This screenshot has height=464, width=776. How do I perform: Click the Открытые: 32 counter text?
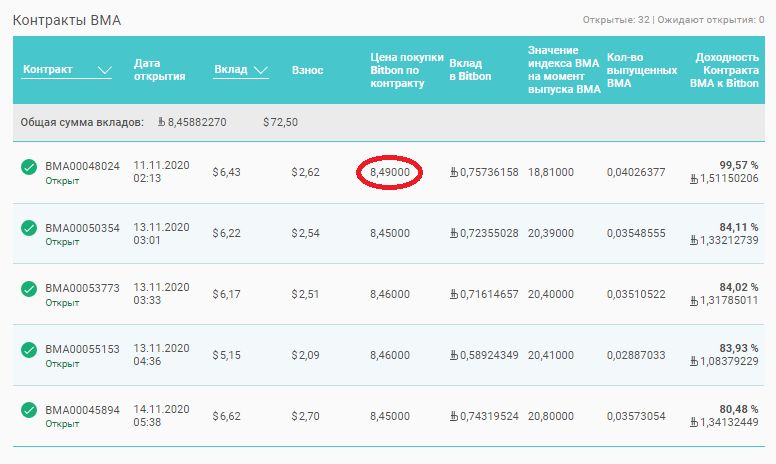(616, 20)
